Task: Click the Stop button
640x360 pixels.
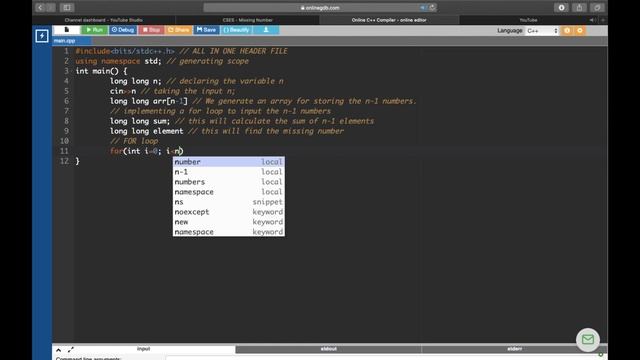Action: point(151,30)
